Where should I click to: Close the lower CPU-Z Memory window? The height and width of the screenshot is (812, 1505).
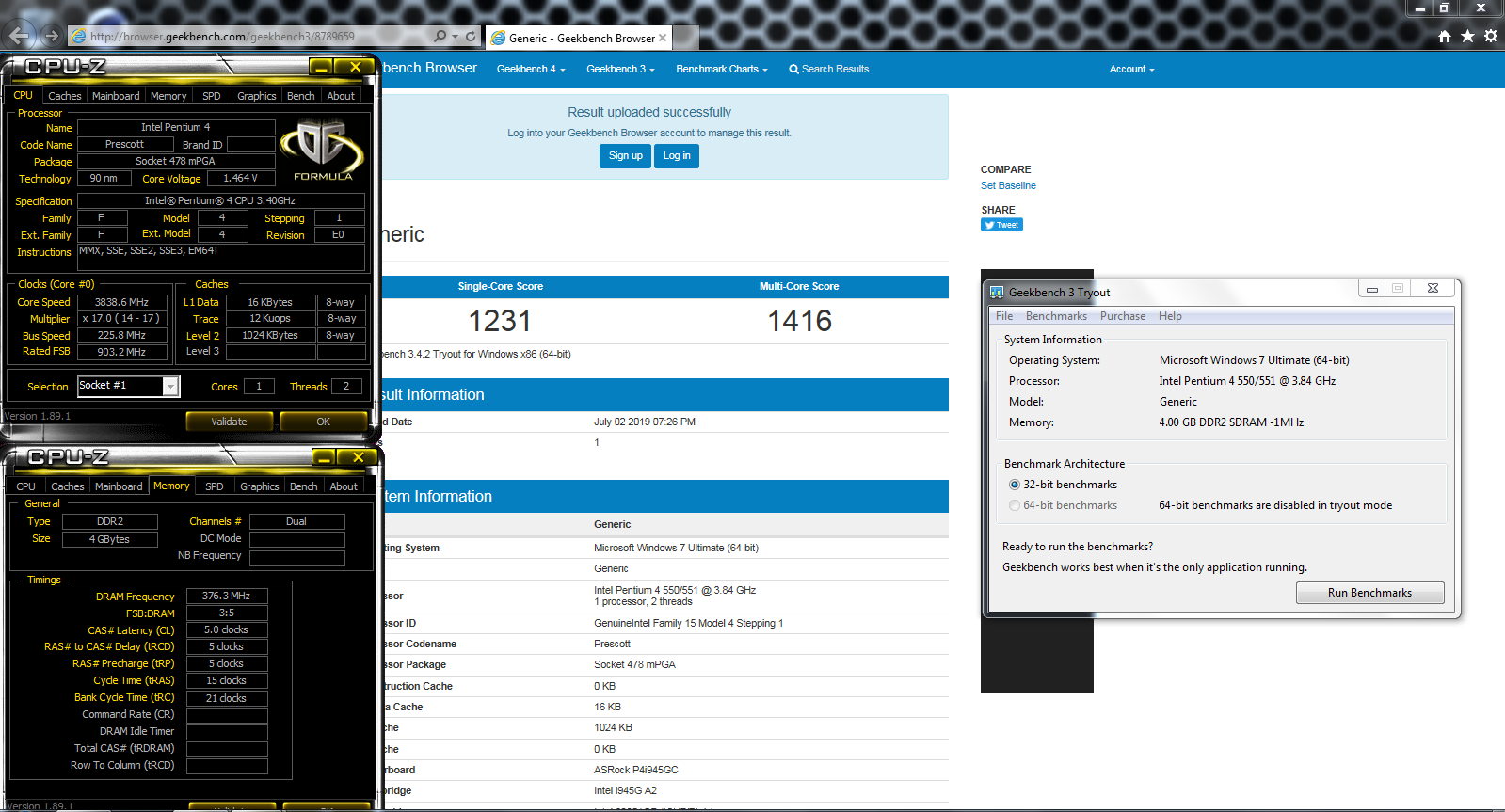tap(358, 457)
